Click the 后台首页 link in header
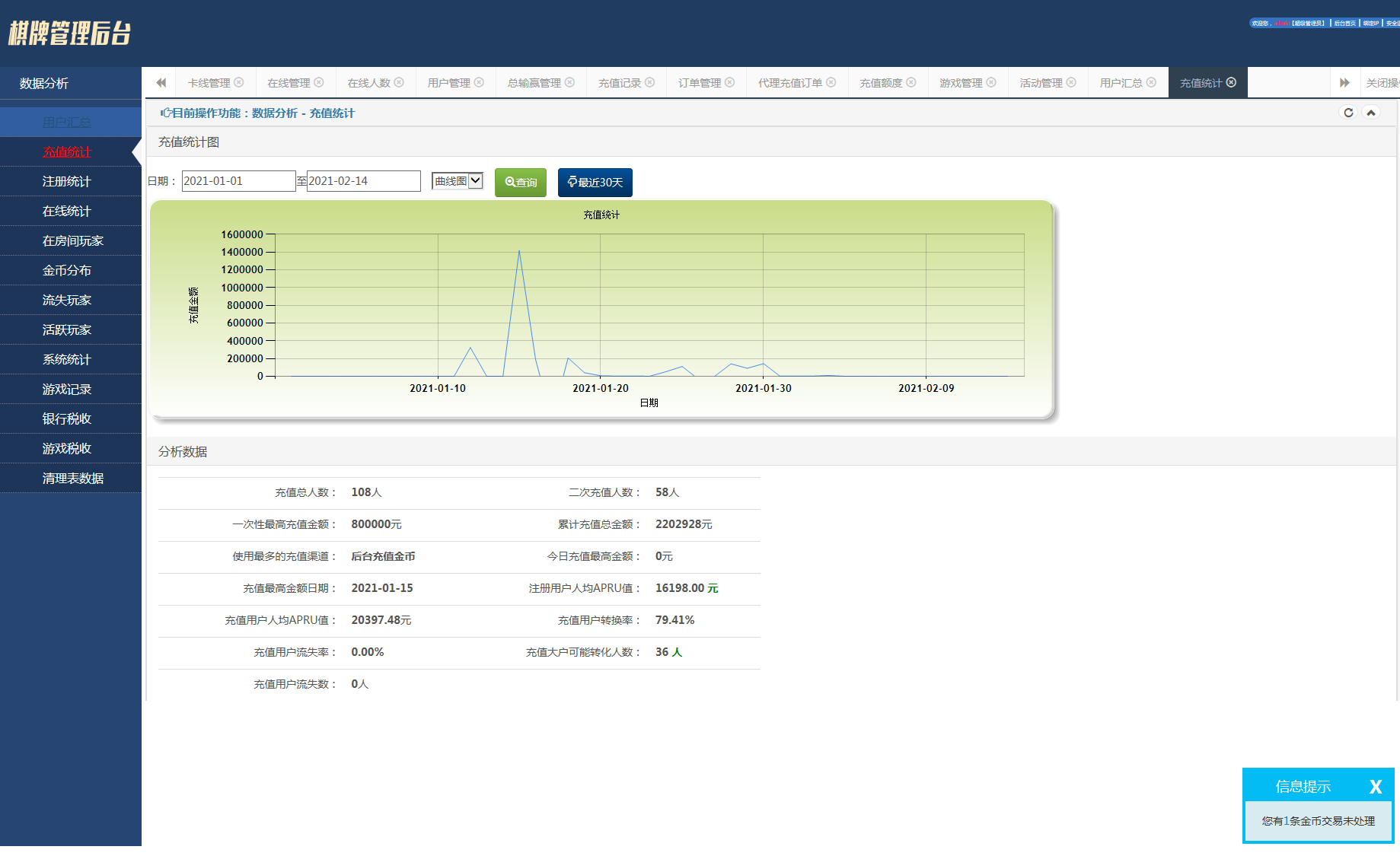 coord(1344,24)
